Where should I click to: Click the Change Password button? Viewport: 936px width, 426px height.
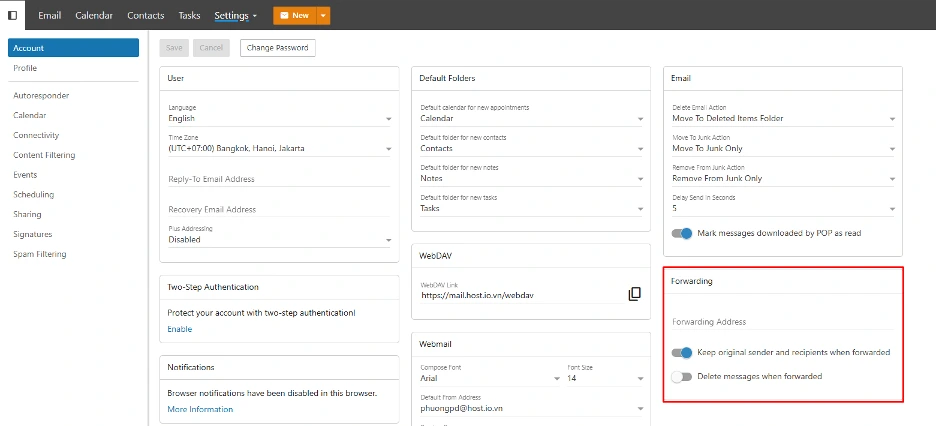point(278,48)
